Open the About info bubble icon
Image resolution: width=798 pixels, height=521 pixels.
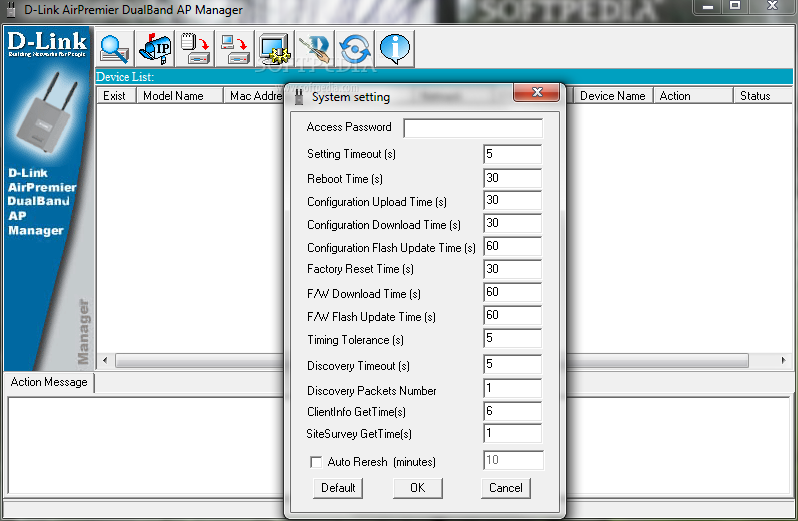coord(395,48)
